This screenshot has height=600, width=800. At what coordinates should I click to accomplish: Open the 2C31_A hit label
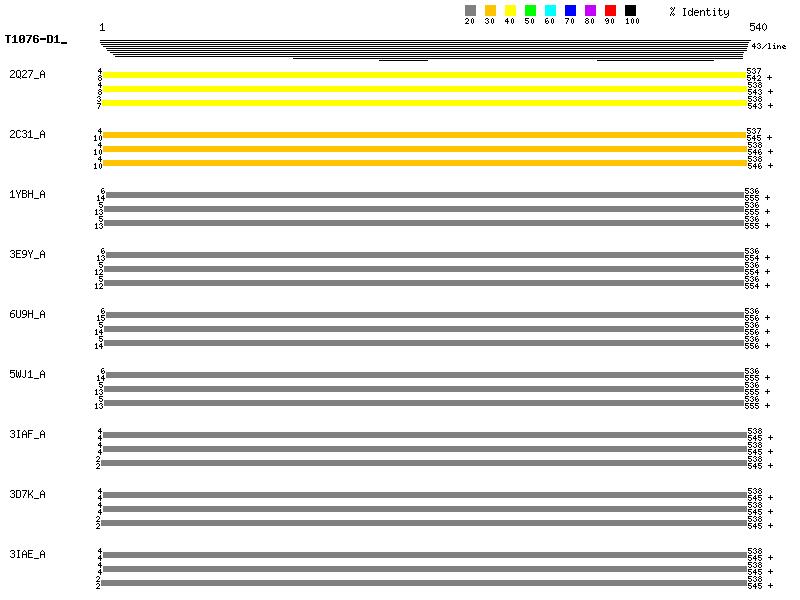tap(27, 135)
